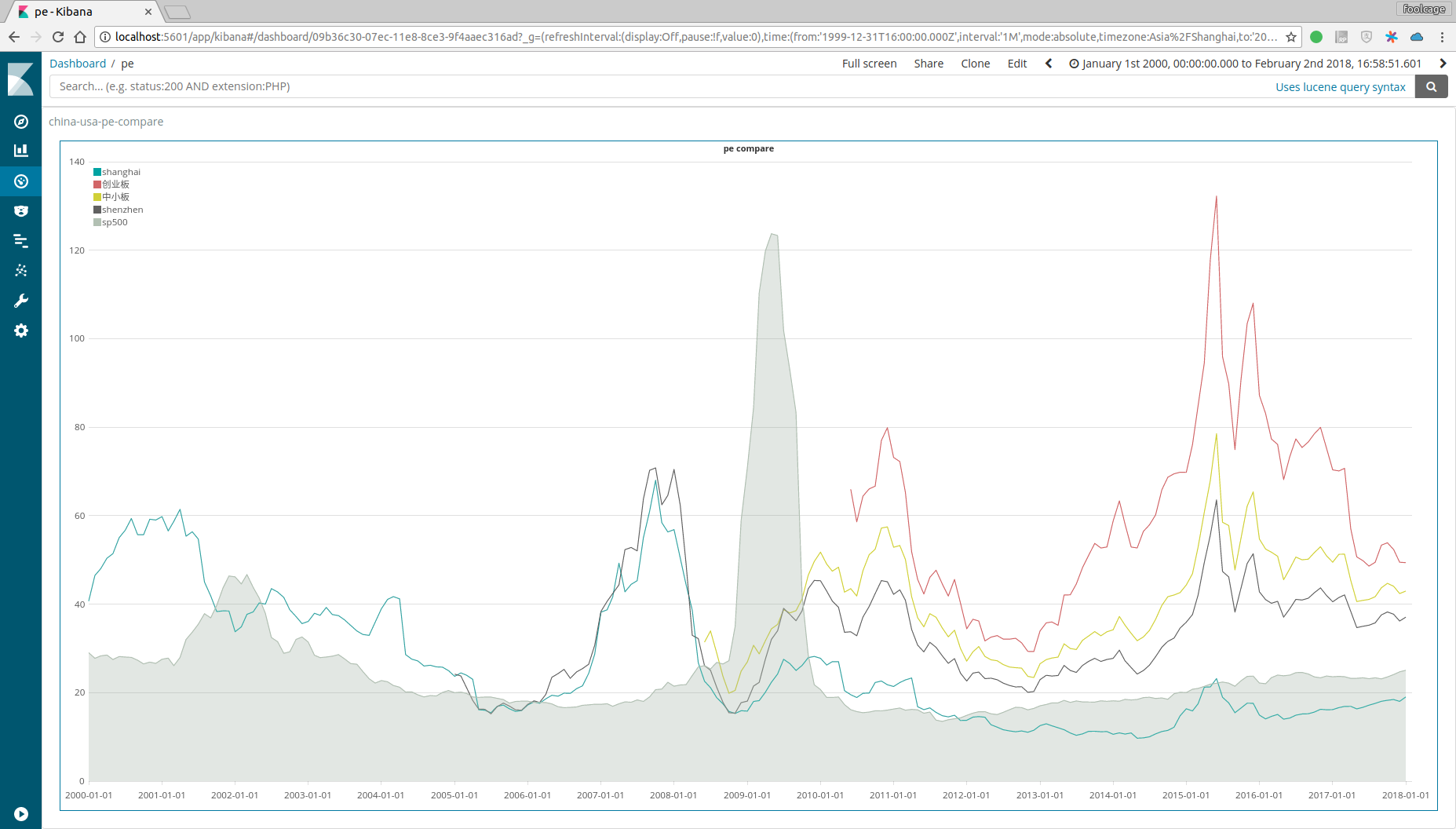Close the pe - Kibana tab
1456x829 pixels.
click(148, 12)
